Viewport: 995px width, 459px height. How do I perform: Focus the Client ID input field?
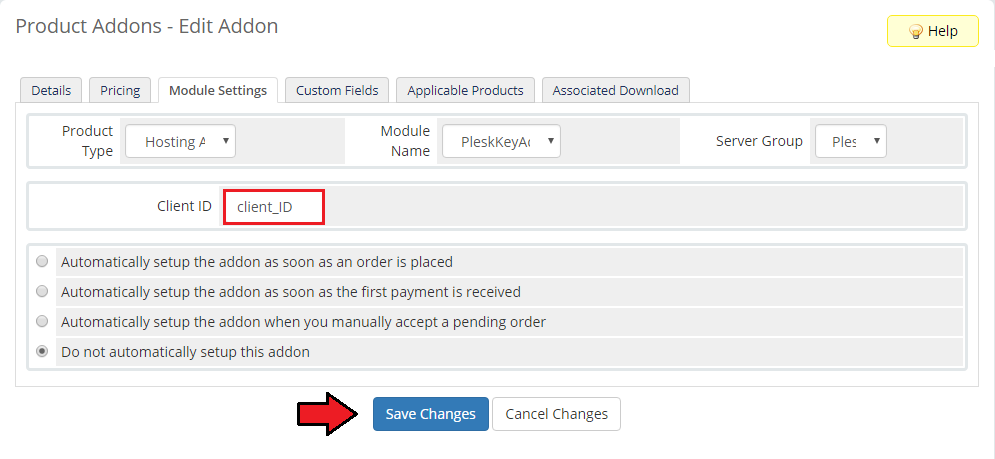(274, 206)
